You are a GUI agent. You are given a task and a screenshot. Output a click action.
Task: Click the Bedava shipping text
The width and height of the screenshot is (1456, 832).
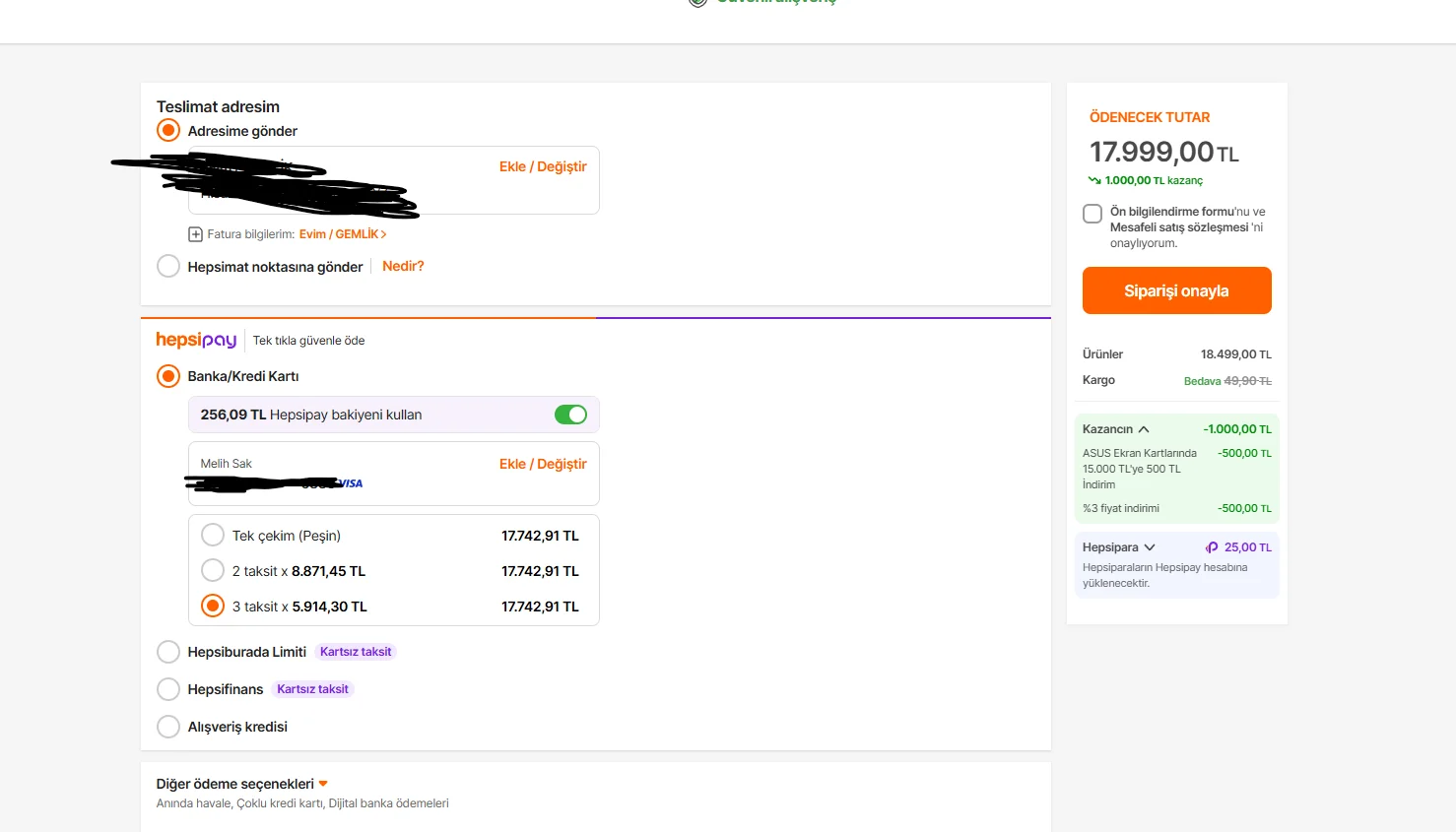pyautogui.click(x=1202, y=381)
